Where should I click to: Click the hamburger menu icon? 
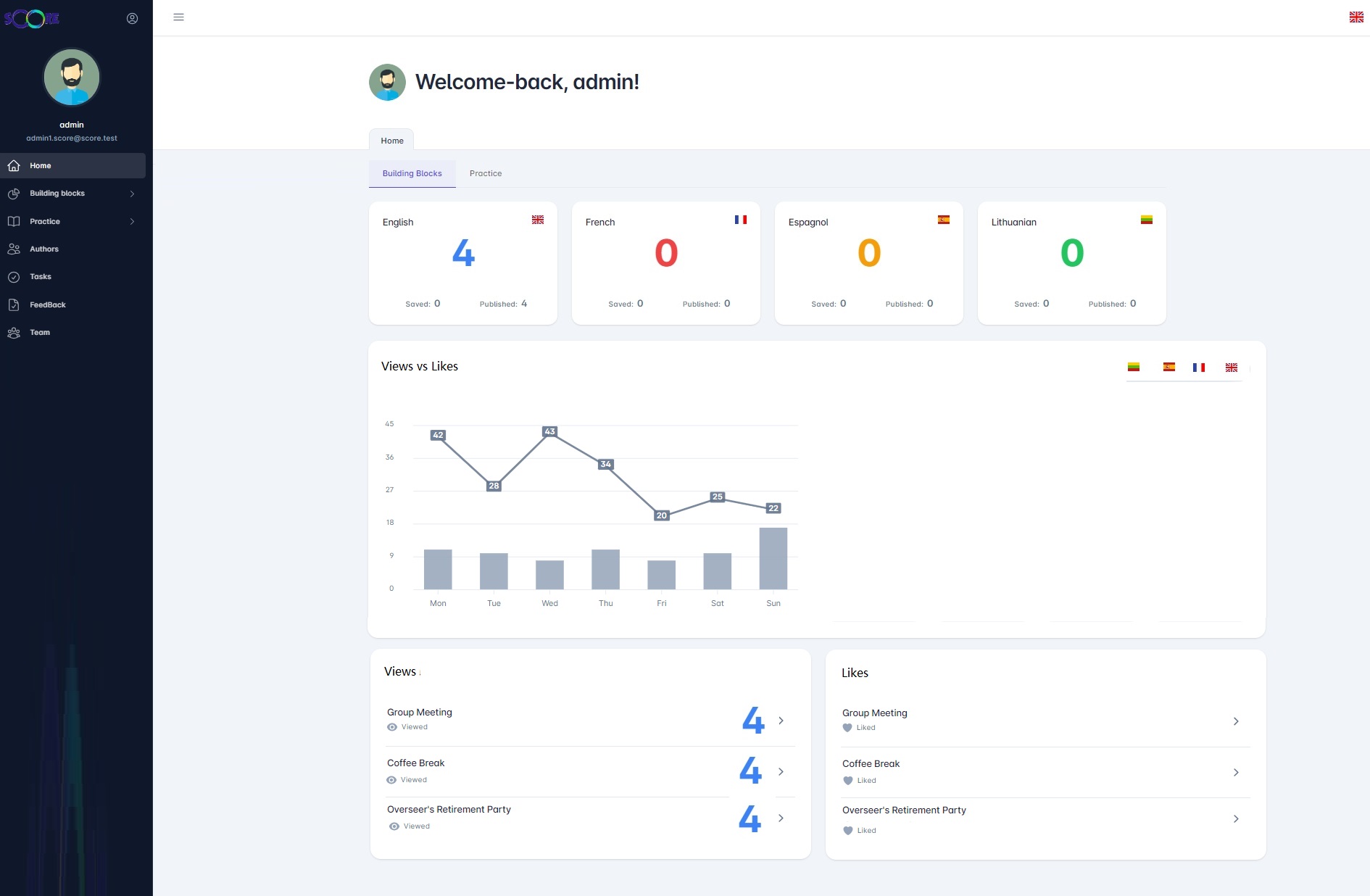(178, 17)
